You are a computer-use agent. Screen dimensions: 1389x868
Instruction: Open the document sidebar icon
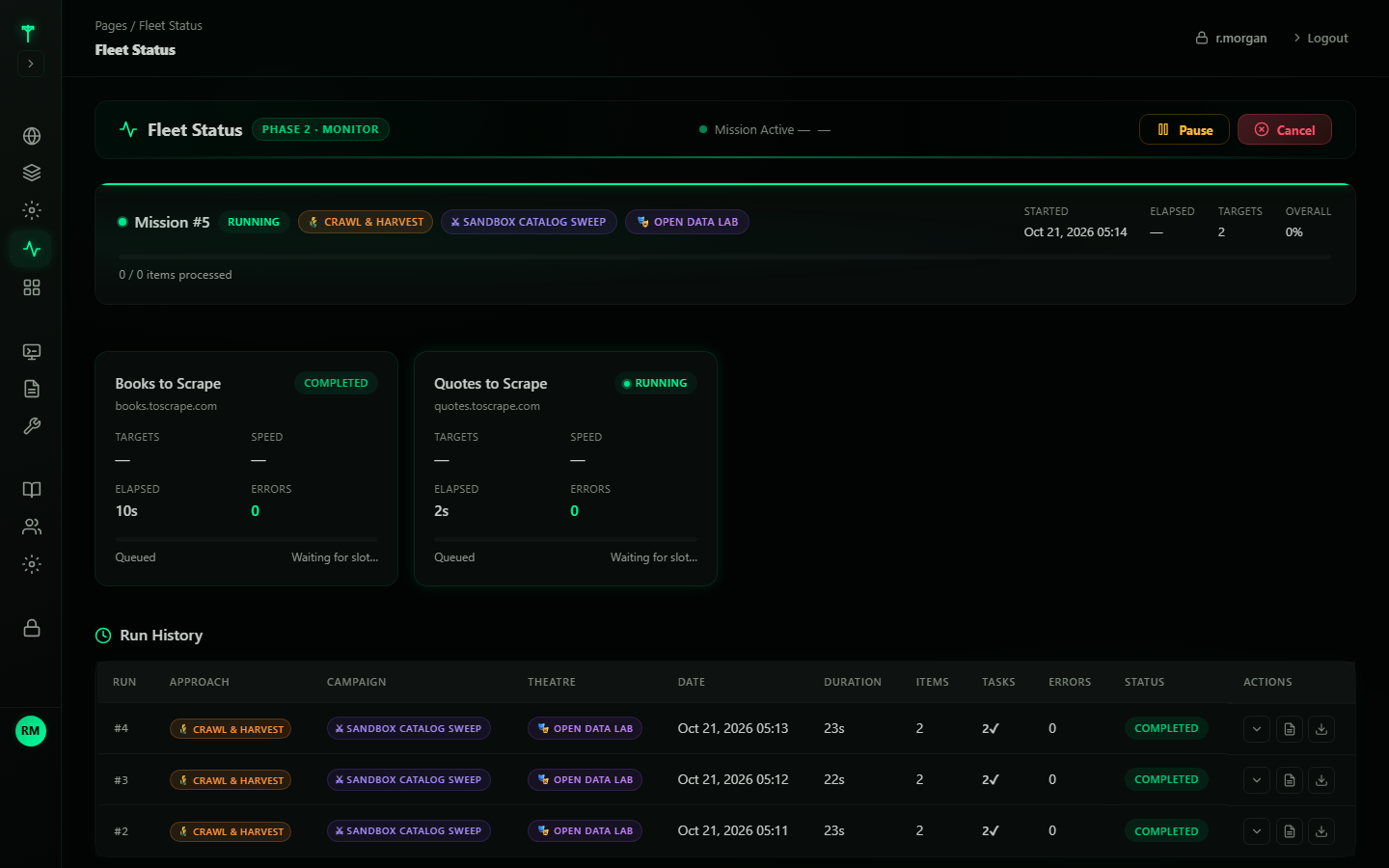coord(32,389)
